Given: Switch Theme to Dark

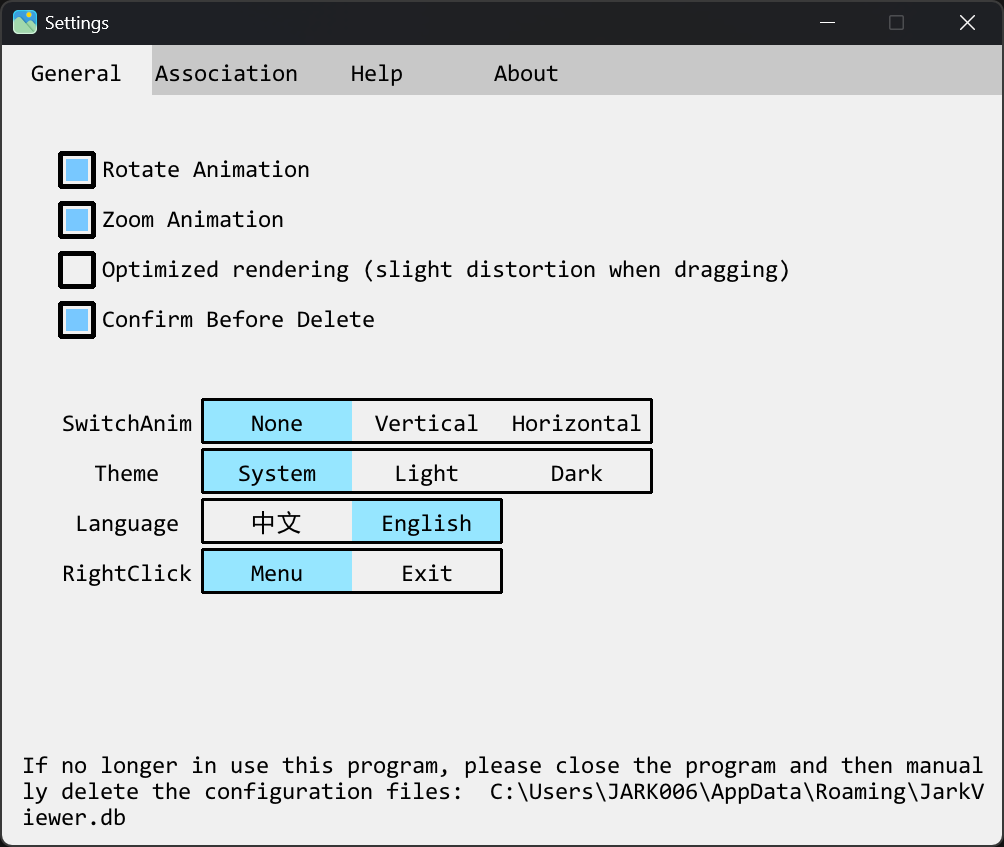Looking at the screenshot, I should pos(575,472).
